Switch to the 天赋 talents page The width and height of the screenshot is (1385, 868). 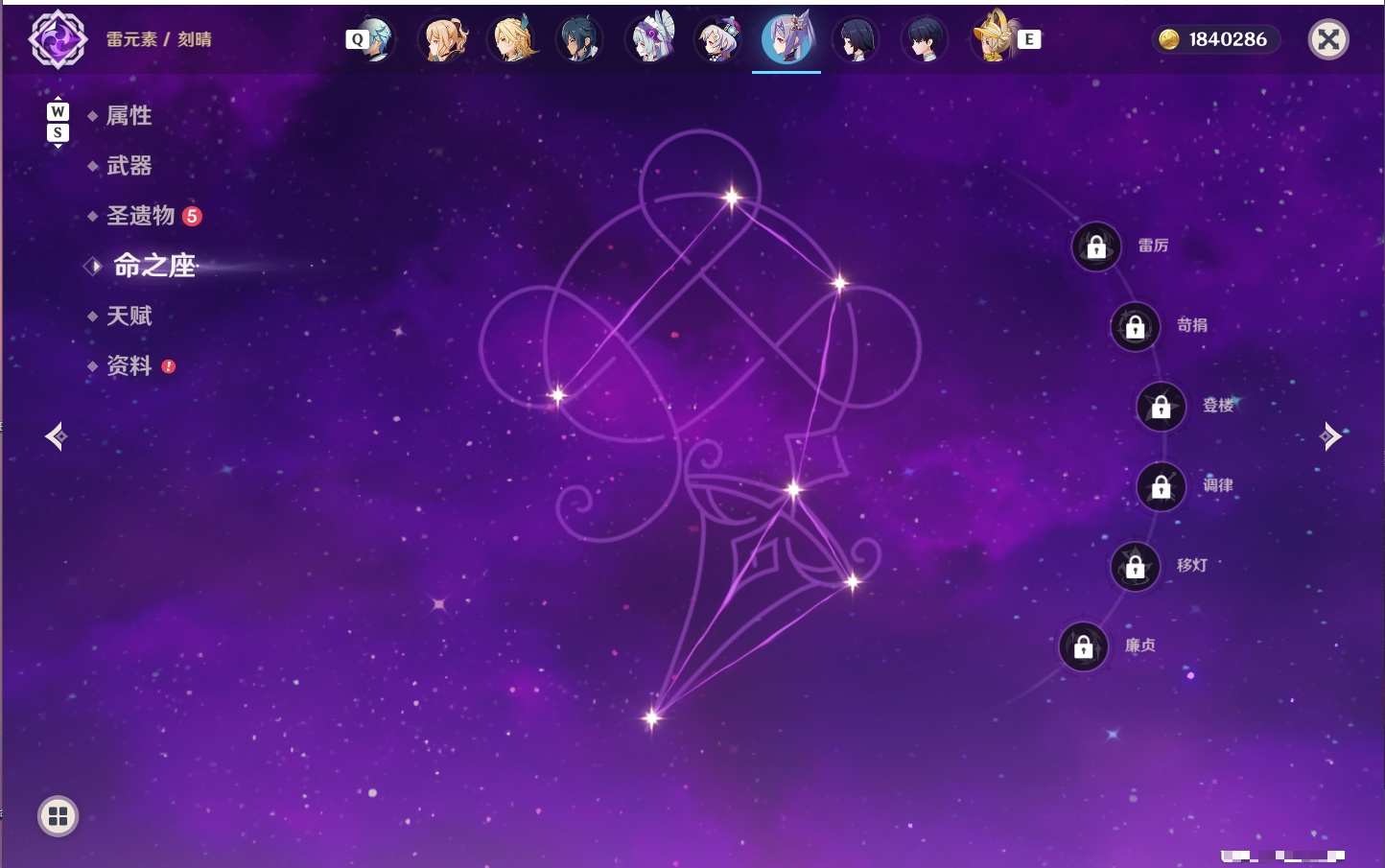pos(129,316)
